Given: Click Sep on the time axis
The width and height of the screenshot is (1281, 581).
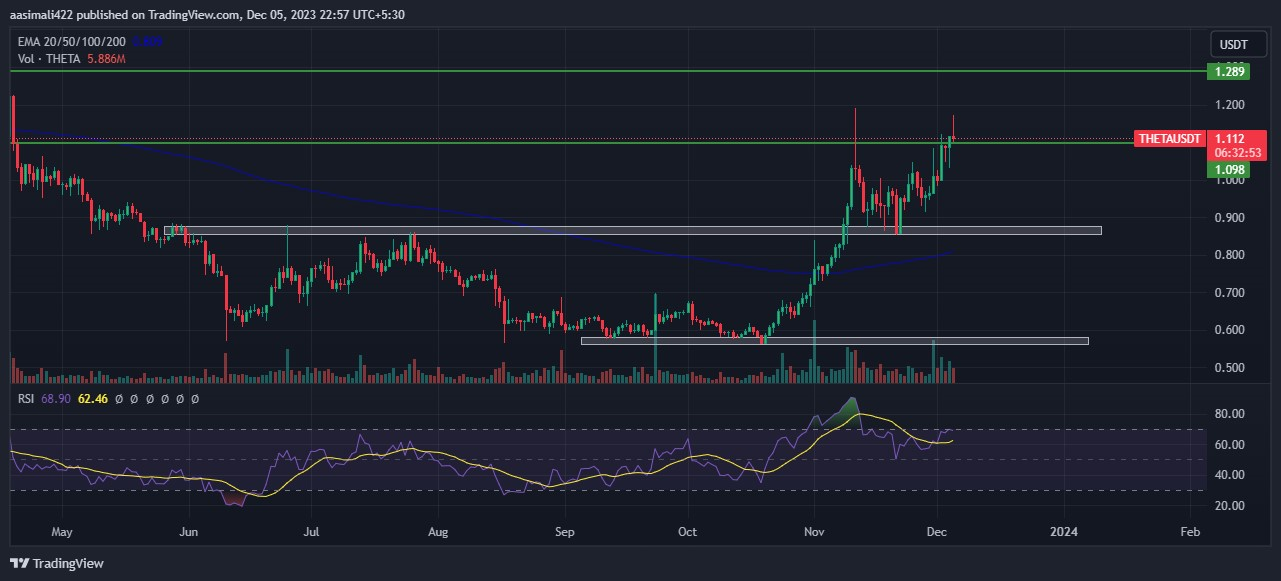Looking at the screenshot, I should pyautogui.click(x=565, y=532).
